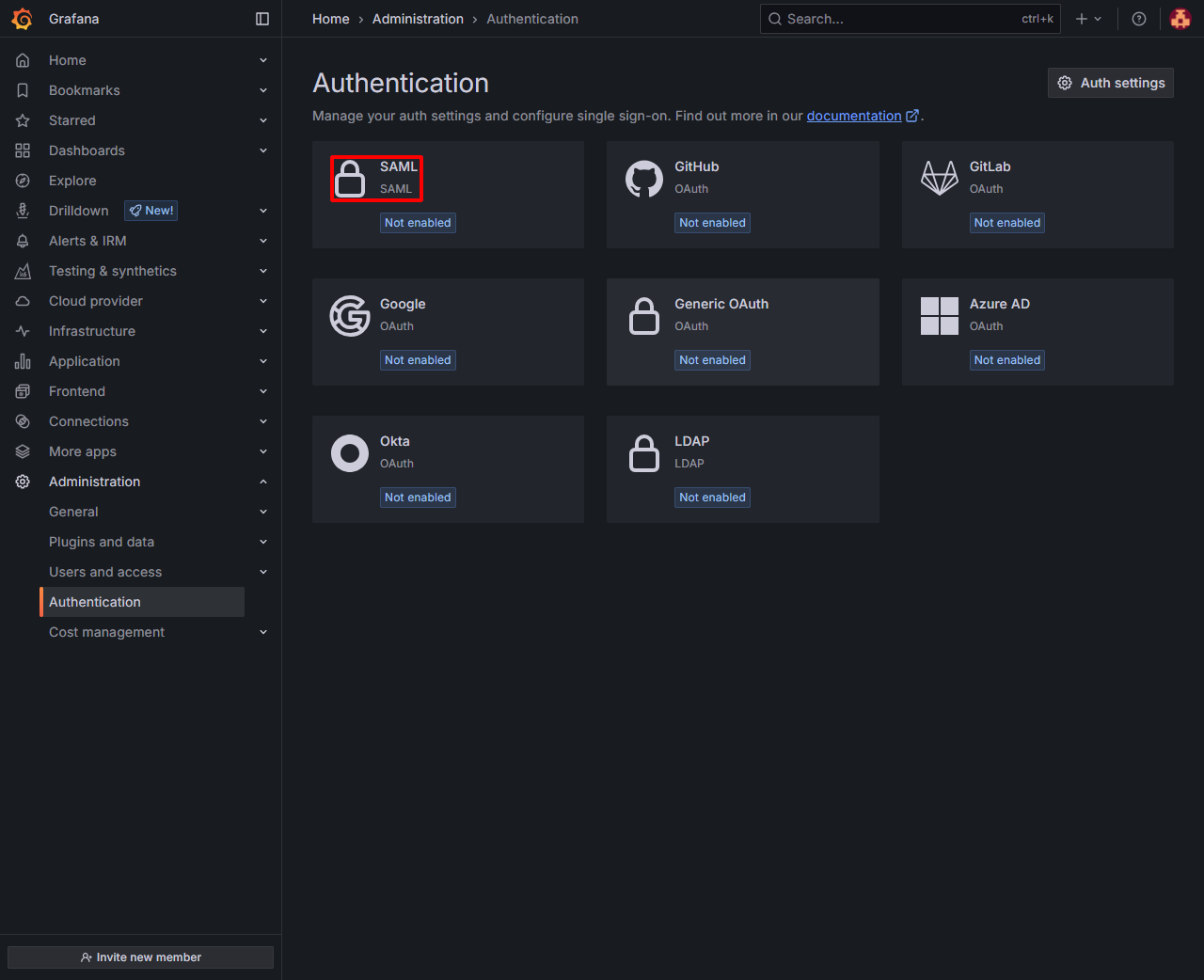The height and width of the screenshot is (980, 1204).
Task: Expand the Users and access submenu
Action: (263, 572)
